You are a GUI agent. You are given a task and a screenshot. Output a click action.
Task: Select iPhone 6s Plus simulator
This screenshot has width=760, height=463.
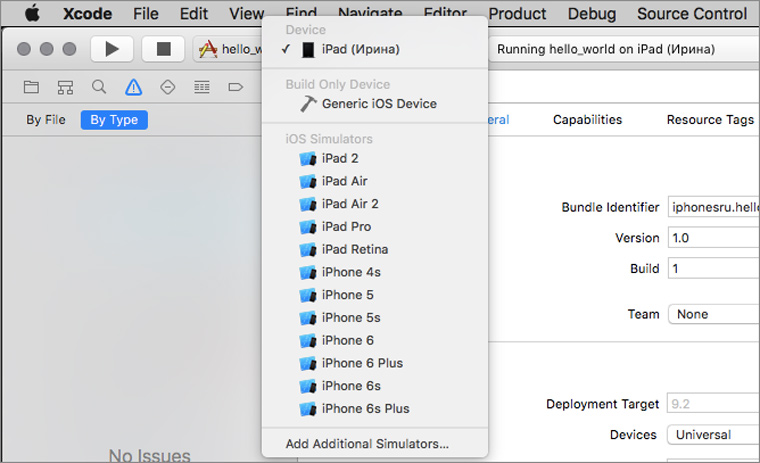pyautogui.click(x=375, y=409)
